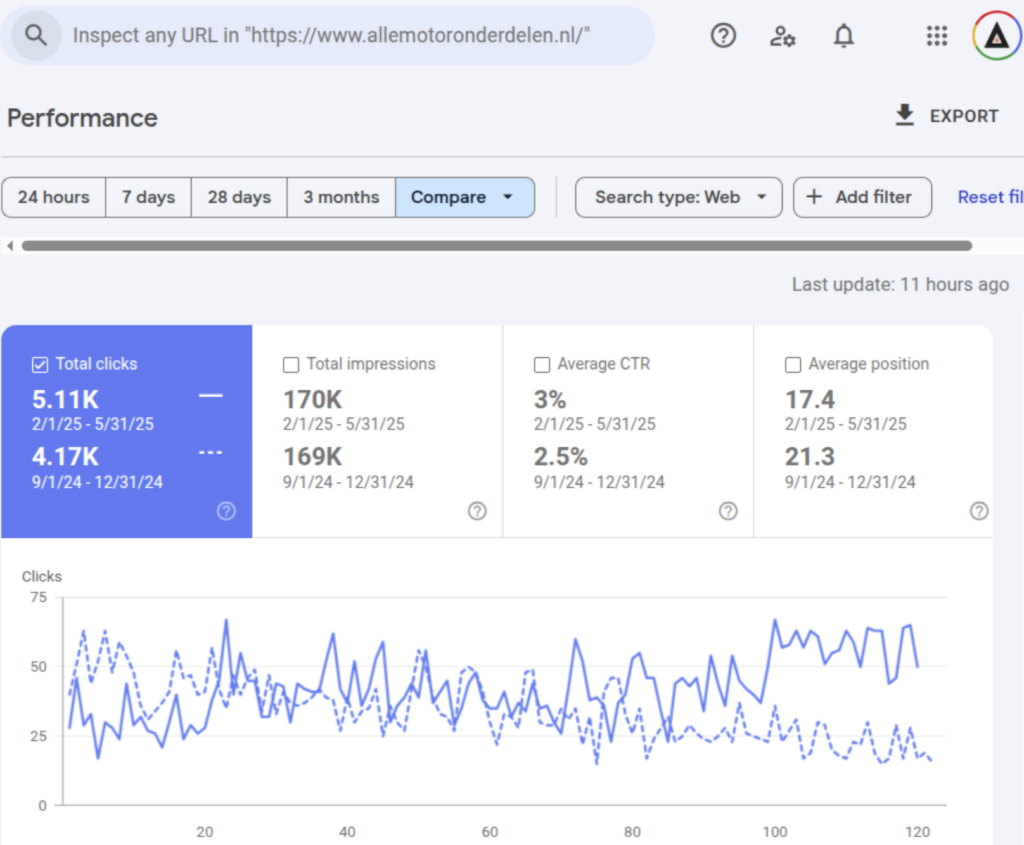Click the plus icon in Add filter
This screenshot has height=845, width=1024.
click(x=814, y=197)
